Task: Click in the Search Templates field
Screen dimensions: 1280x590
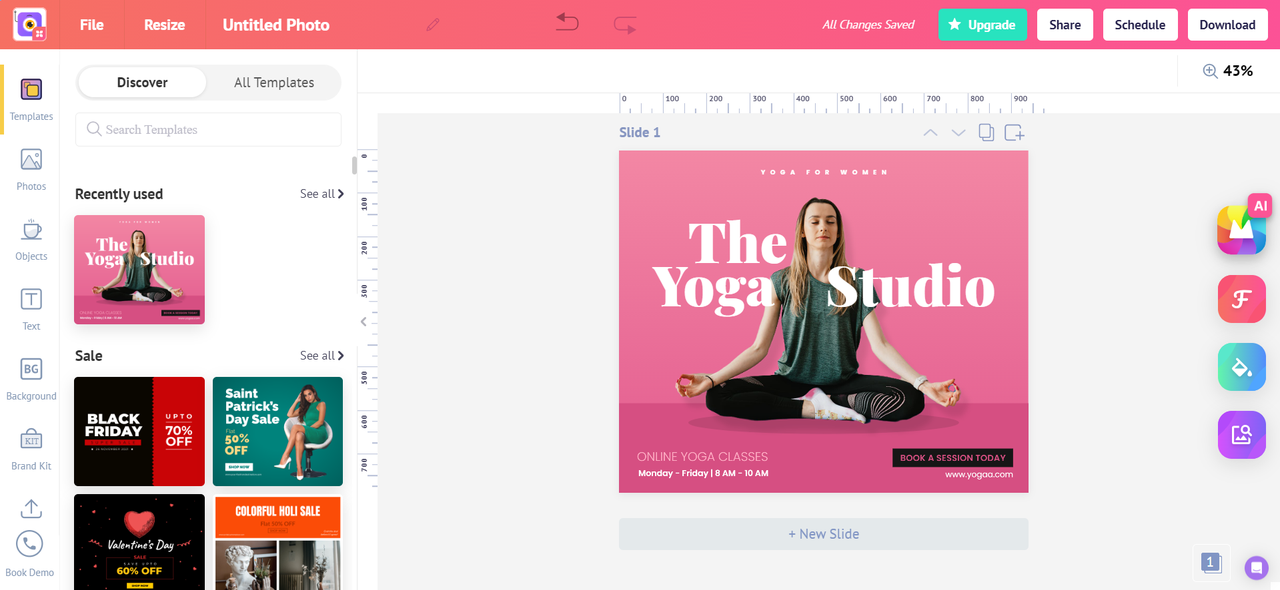Action: (x=208, y=130)
